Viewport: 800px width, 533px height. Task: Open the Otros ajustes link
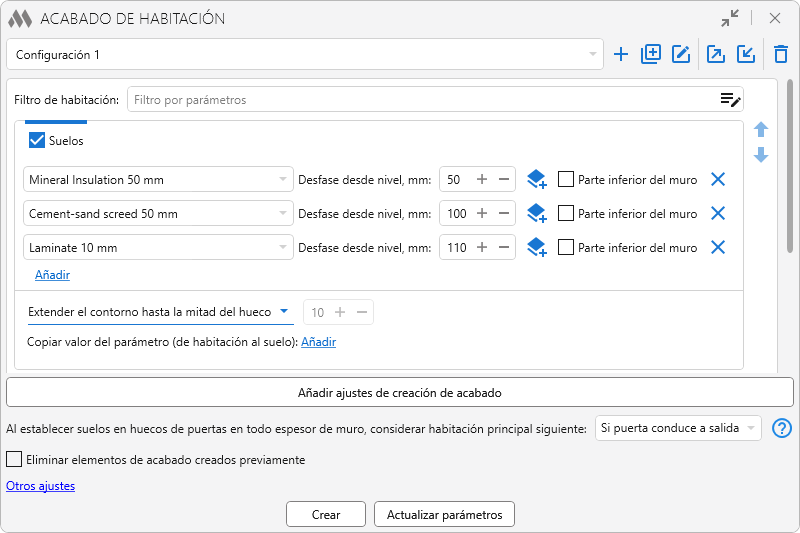click(x=40, y=486)
